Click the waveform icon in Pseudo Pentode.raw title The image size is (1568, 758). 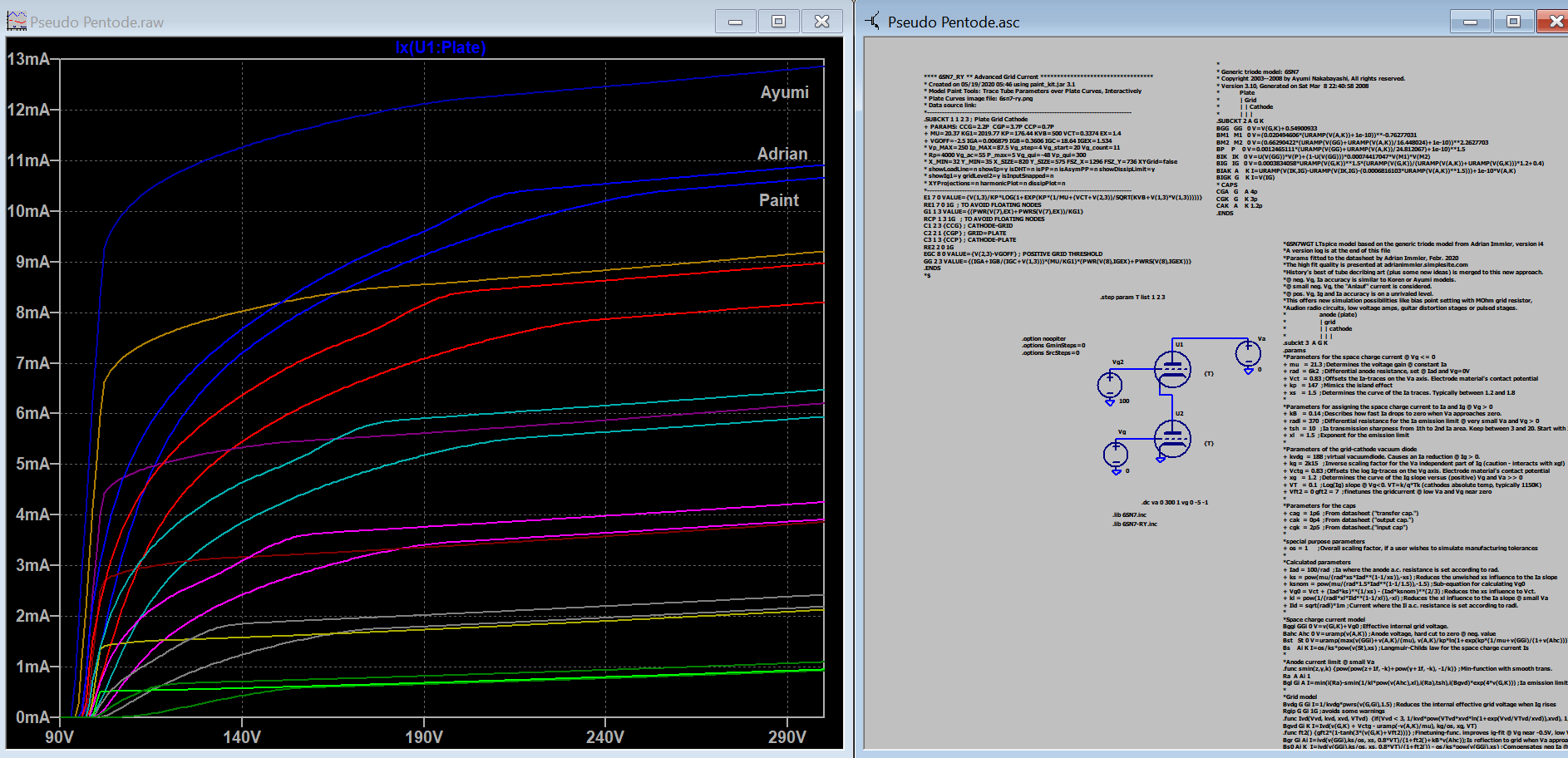click(17, 22)
